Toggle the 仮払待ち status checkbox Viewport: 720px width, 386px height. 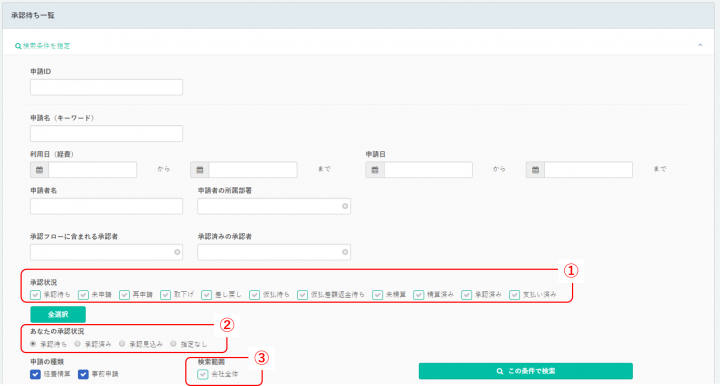pos(254,295)
